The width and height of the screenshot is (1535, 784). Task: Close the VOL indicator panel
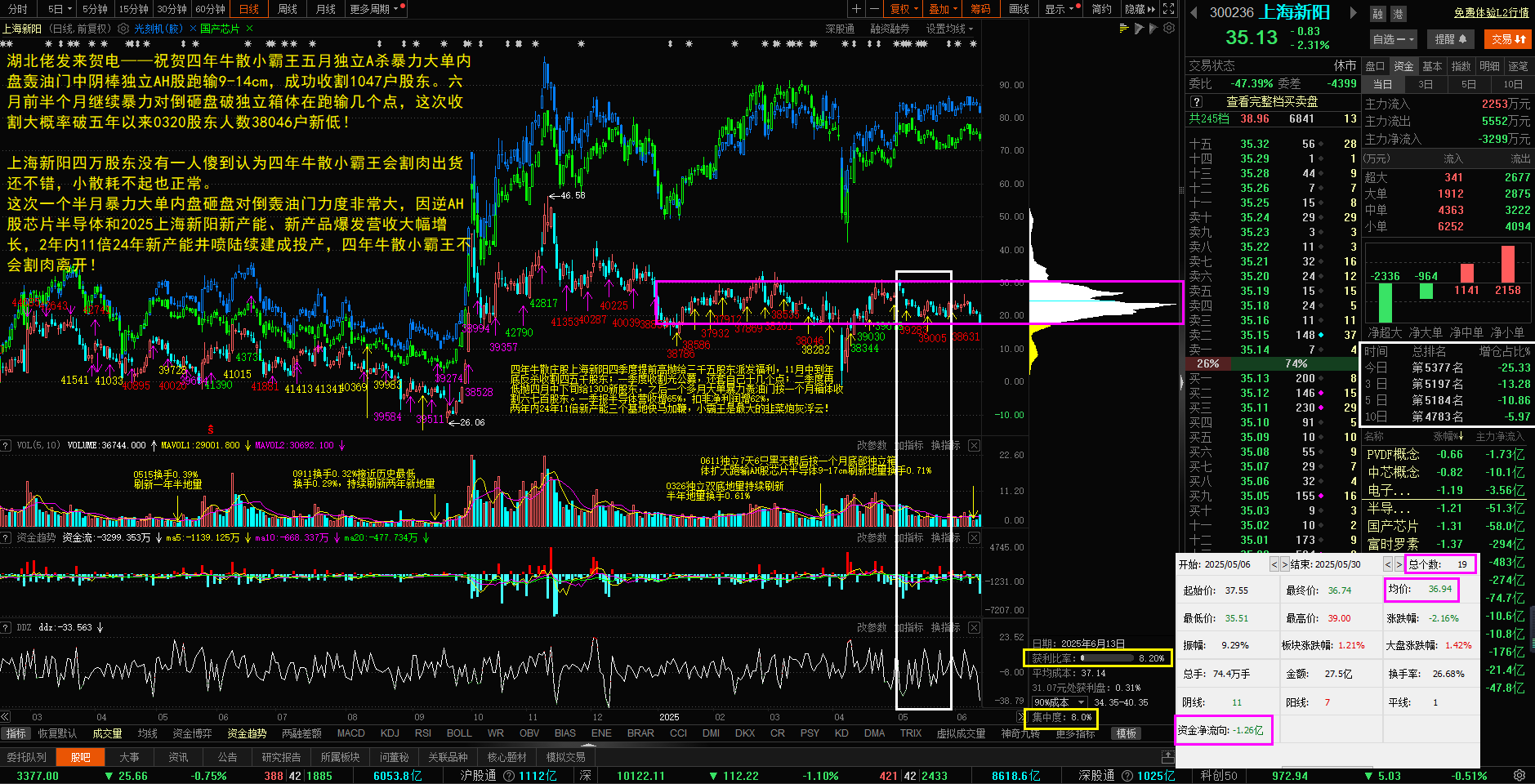tap(974, 445)
